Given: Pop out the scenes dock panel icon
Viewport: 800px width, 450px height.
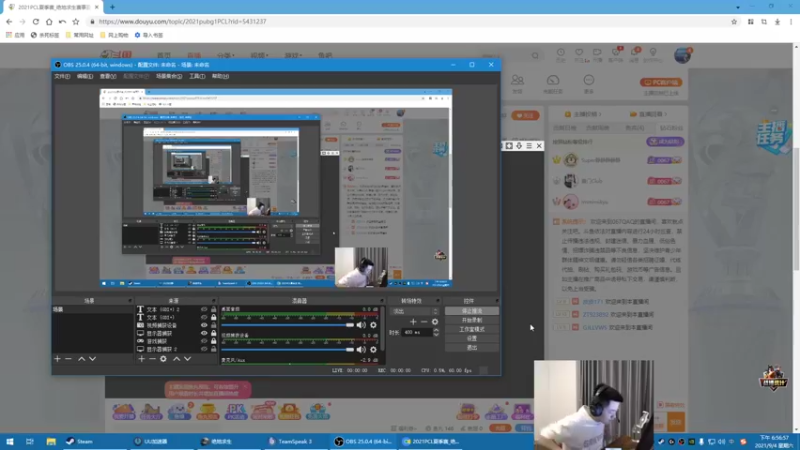Looking at the screenshot, I should pyautogui.click(x=130, y=301).
